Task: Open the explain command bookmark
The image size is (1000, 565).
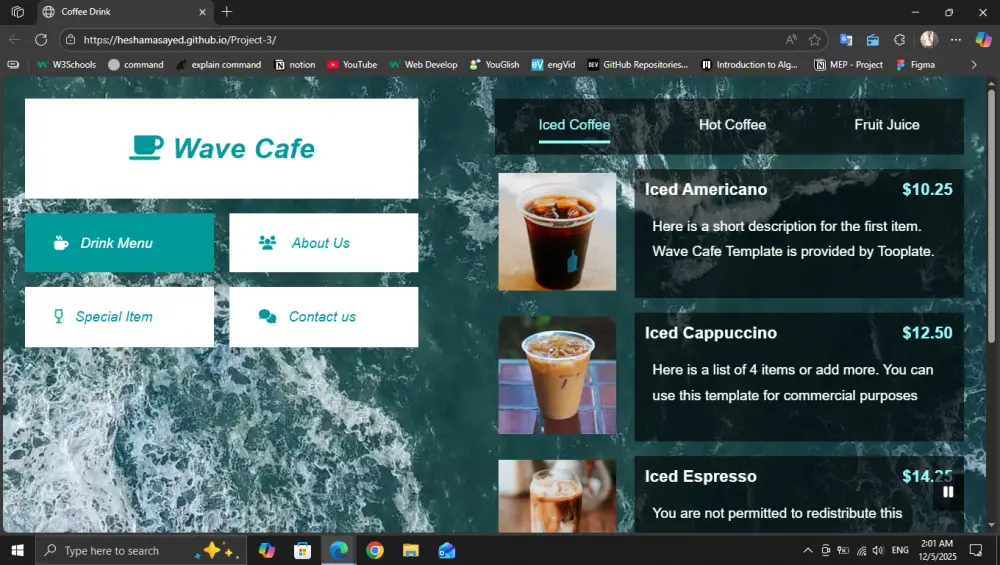Action: pyautogui.click(x=219, y=64)
